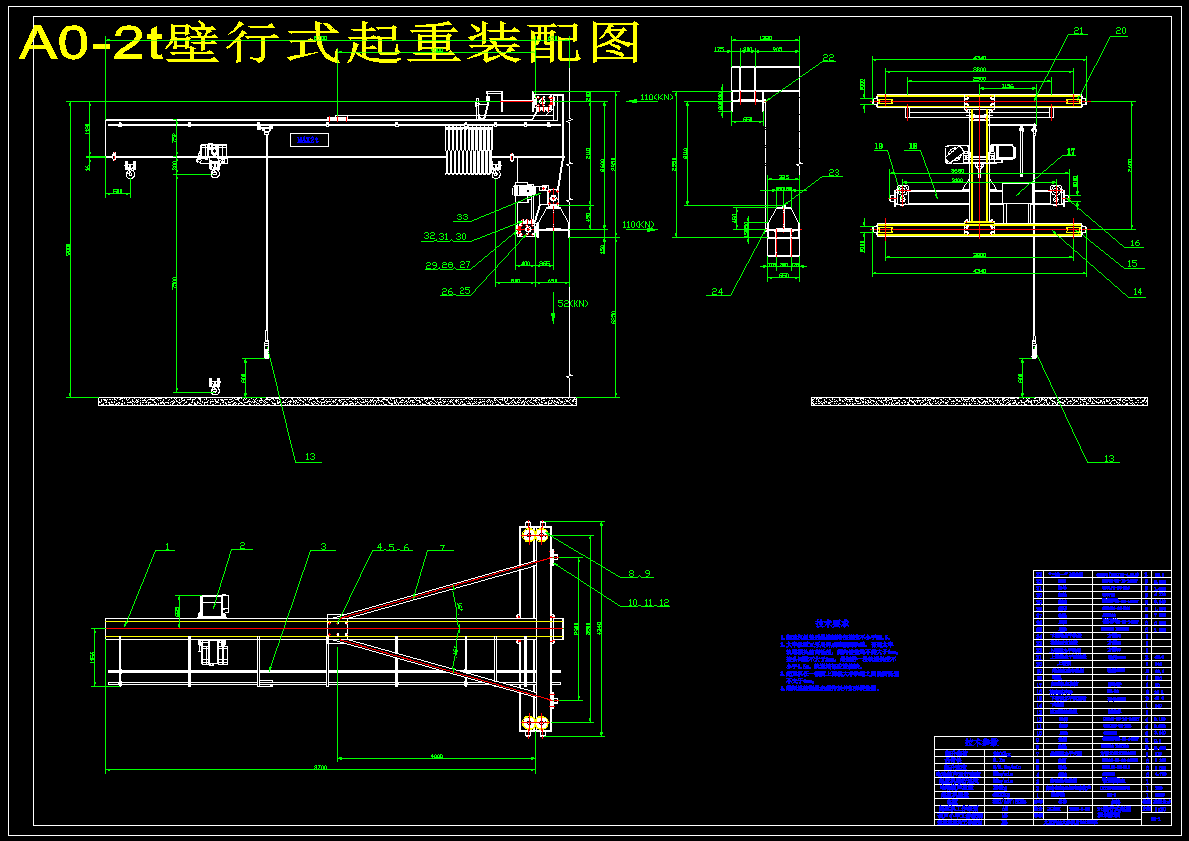This screenshot has height=841, width=1189.
Task: Click the combined callout "4 5 6"
Action: click(x=394, y=547)
